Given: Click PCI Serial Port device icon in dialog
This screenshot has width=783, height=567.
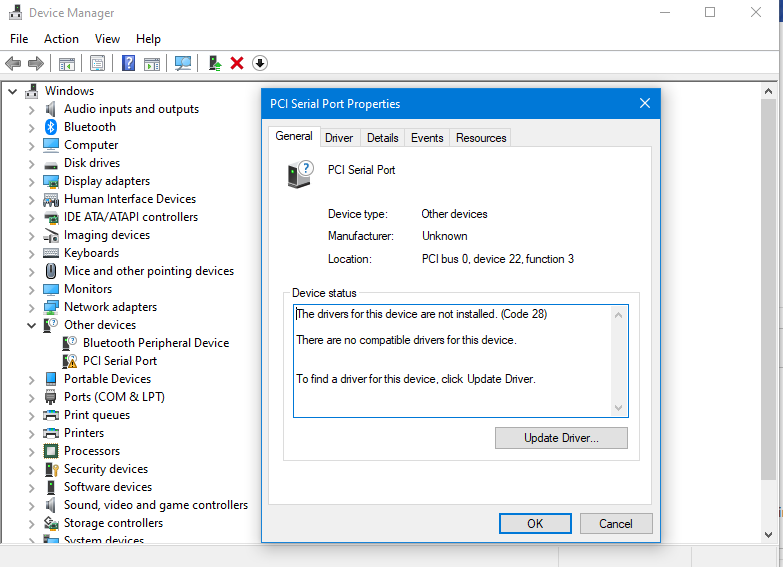Looking at the screenshot, I should point(300,174).
